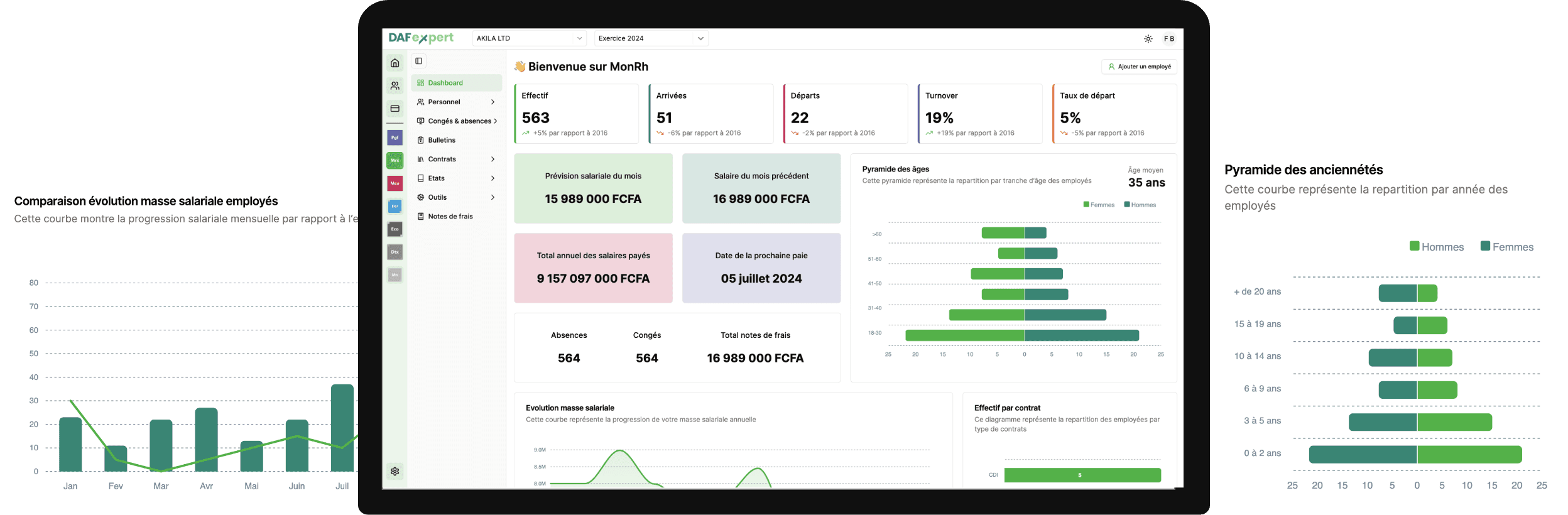
Task: Open the red Mco app icon
Action: pyautogui.click(x=395, y=183)
